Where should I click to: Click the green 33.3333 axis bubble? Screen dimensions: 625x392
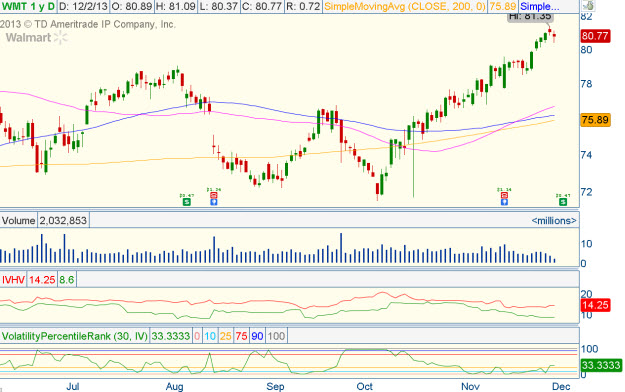pos(601,365)
